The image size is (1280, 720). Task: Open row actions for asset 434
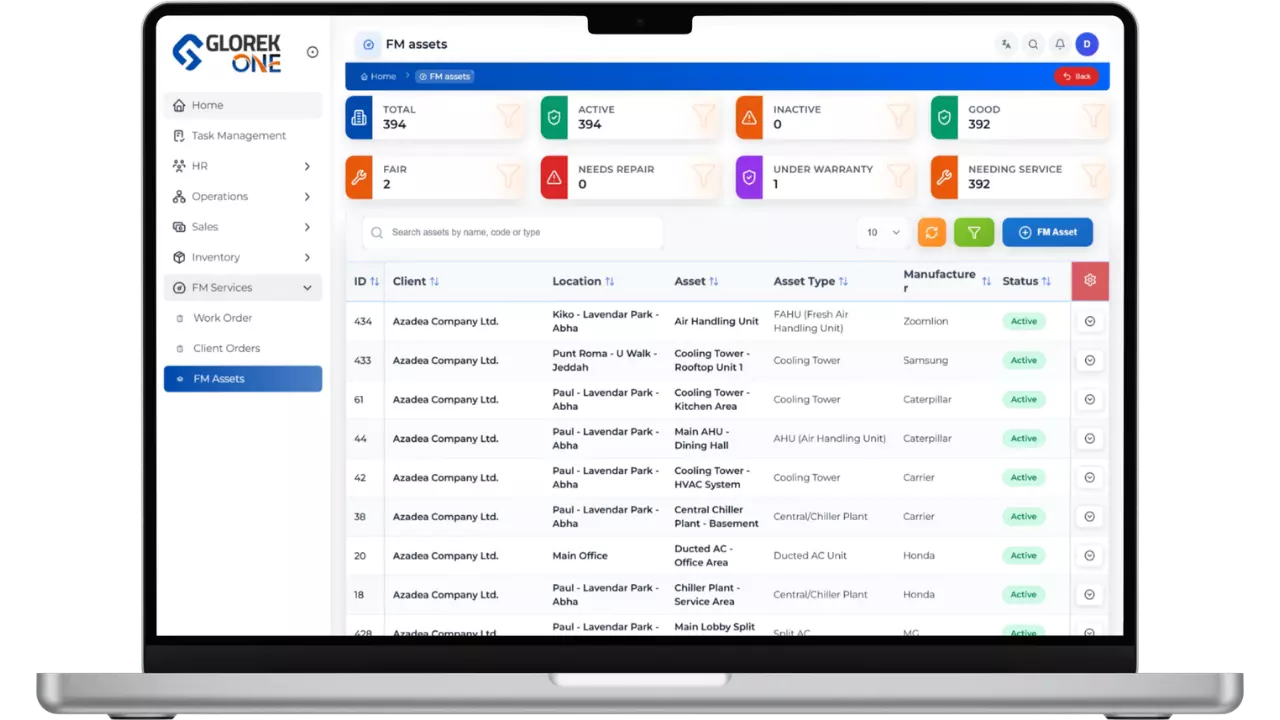[x=1089, y=321]
